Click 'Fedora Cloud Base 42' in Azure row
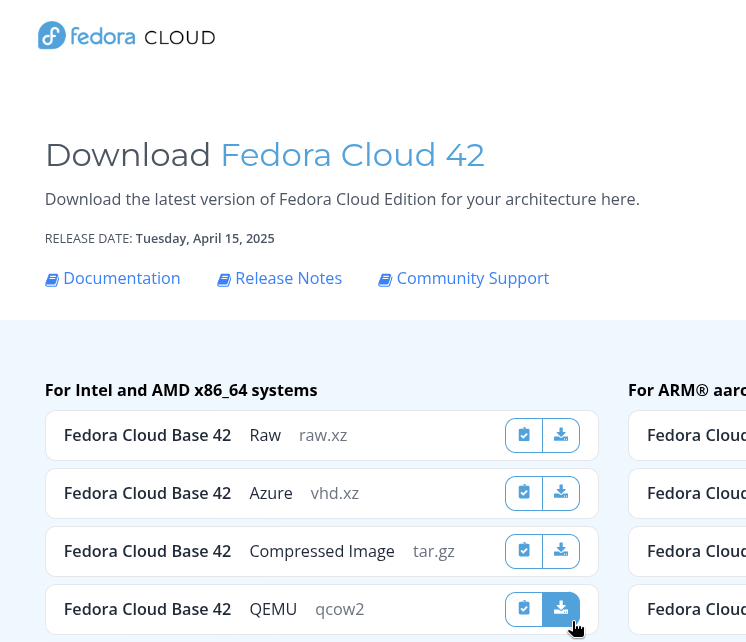The width and height of the screenshot is (746, 642). pyautogui.click(x=147, y=494)
